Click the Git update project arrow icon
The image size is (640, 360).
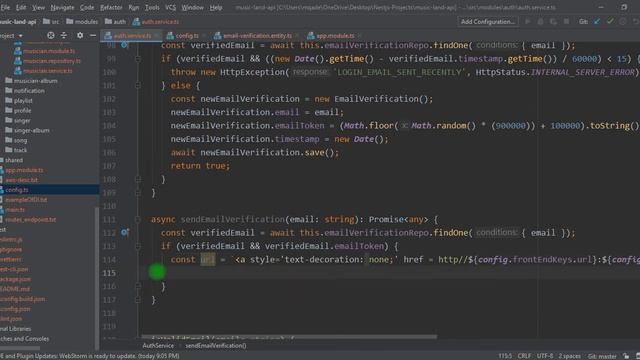(x=597, y=22)
